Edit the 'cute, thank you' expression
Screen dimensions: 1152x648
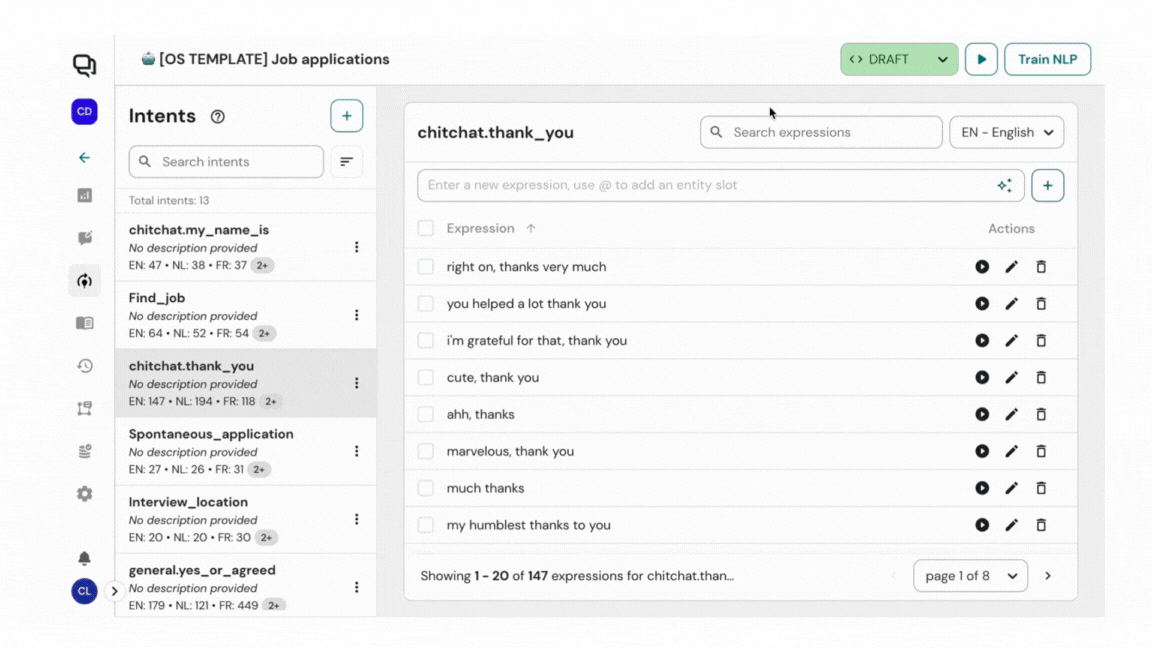coord(1011,378)
